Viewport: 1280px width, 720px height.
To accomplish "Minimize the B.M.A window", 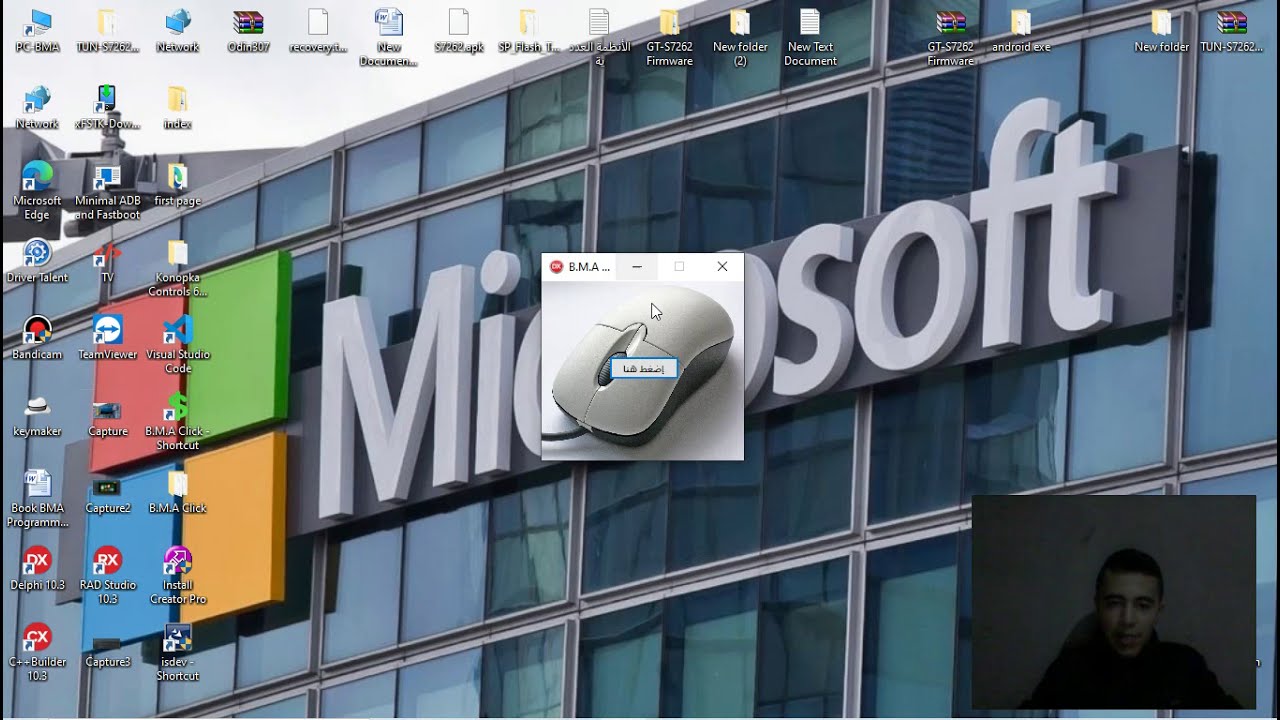I will click(x=637, y=267).
